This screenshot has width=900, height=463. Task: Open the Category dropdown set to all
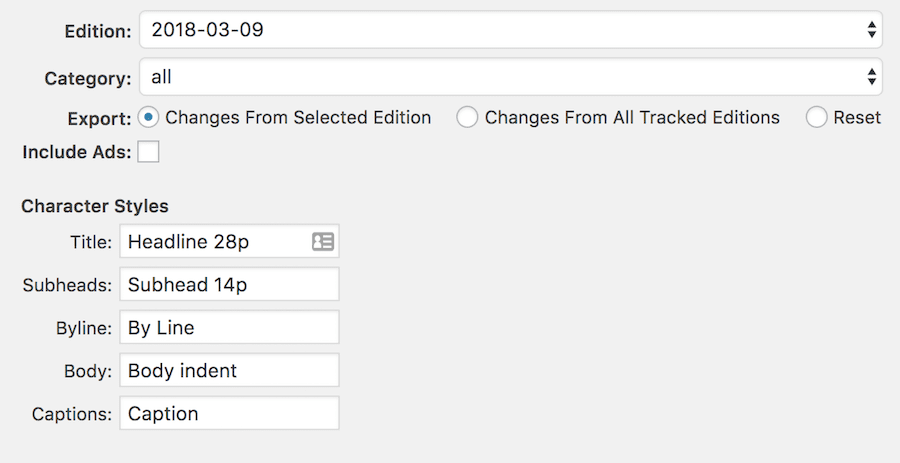pos(511,76)
